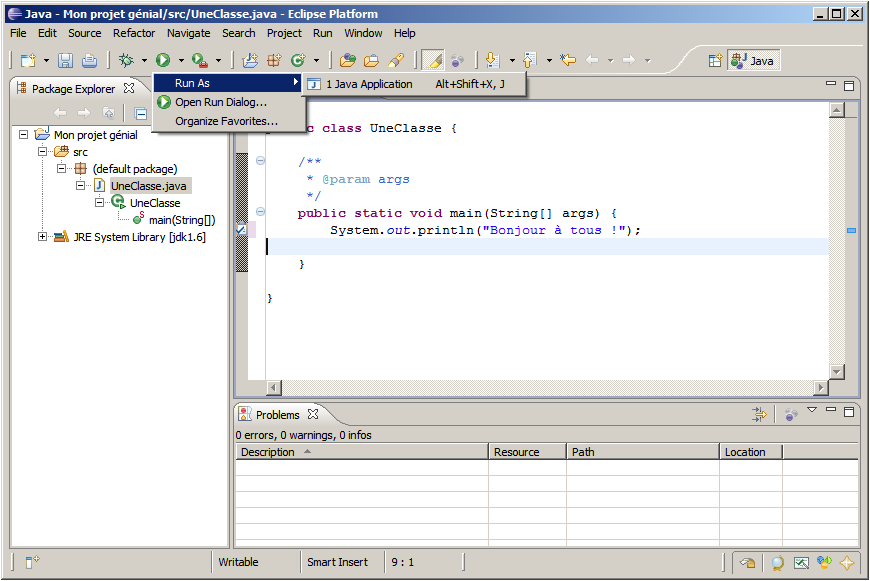Toggle Mark Occurrences highlighter button

point(433,61)
